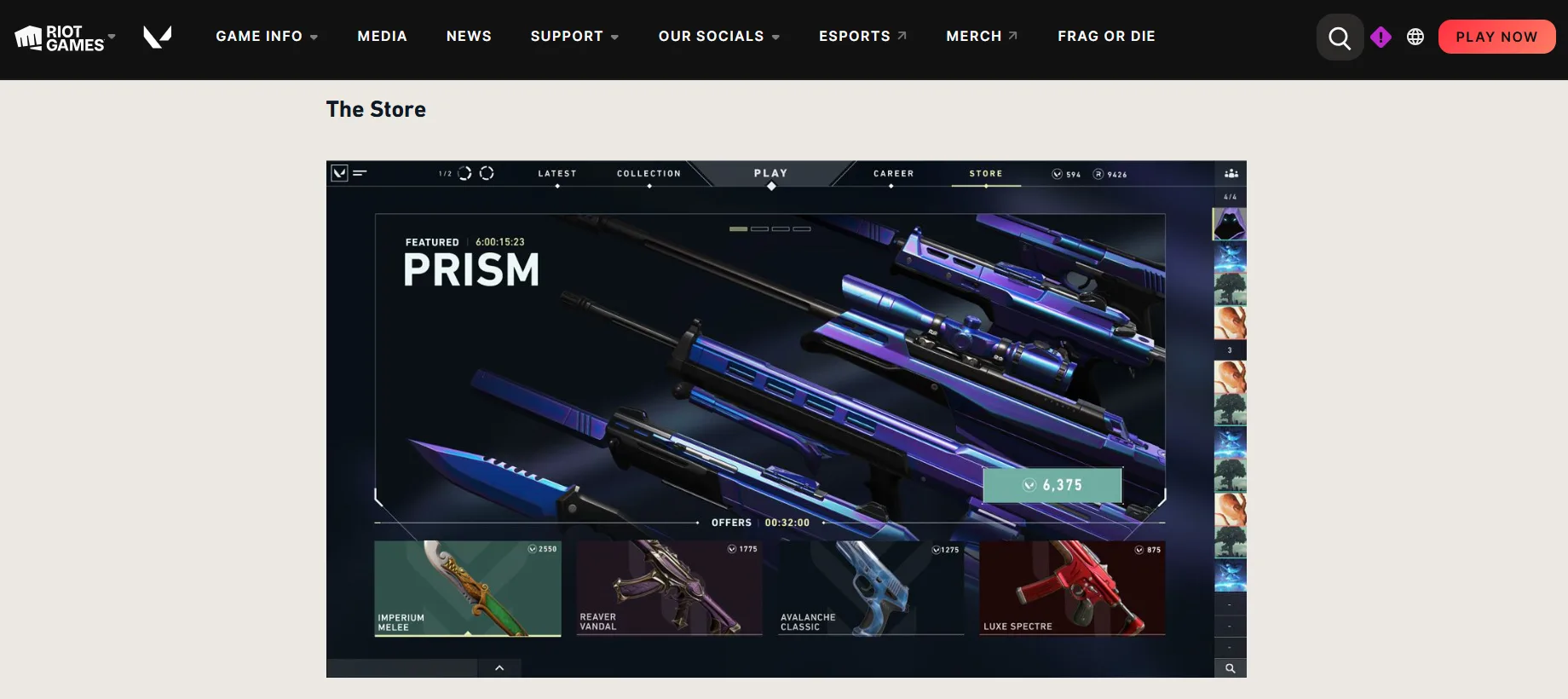Click the Radianite 9426 balance
This screenshot has width=1568, height=699.
pos(1110,174)
